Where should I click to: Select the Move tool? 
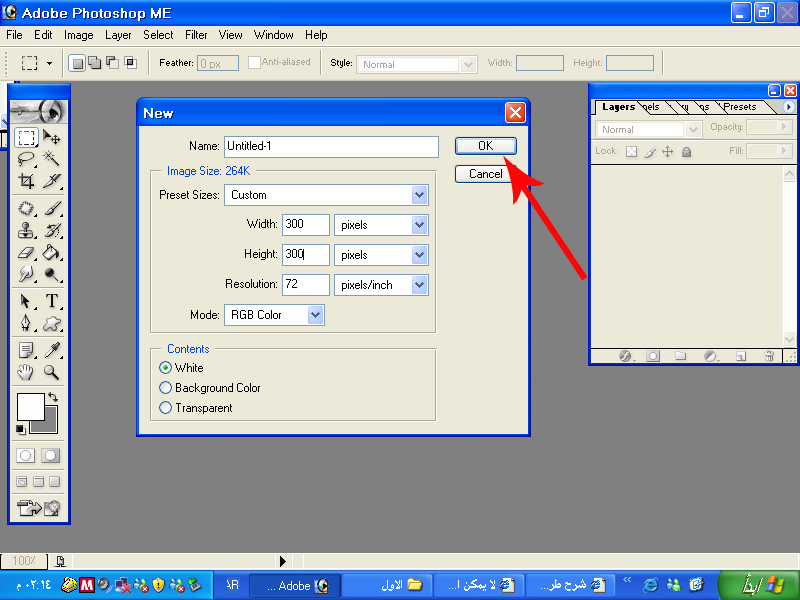point(52,137)
